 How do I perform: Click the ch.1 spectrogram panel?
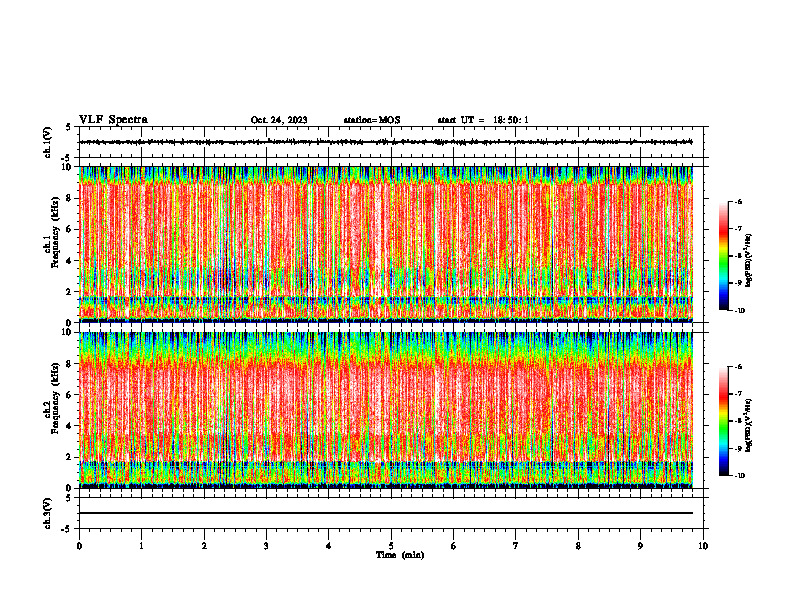coord(386,244)
